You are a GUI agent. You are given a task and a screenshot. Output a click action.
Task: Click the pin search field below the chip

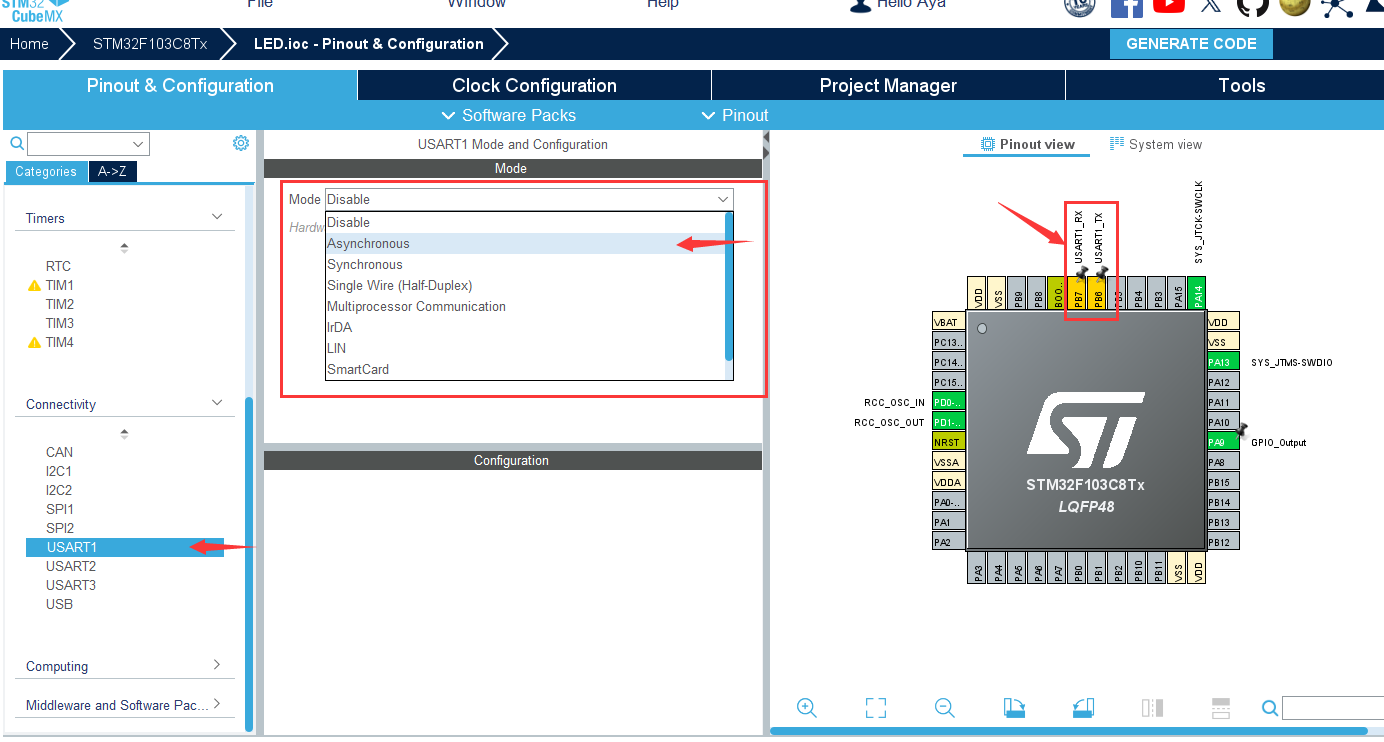point(1332,708)
